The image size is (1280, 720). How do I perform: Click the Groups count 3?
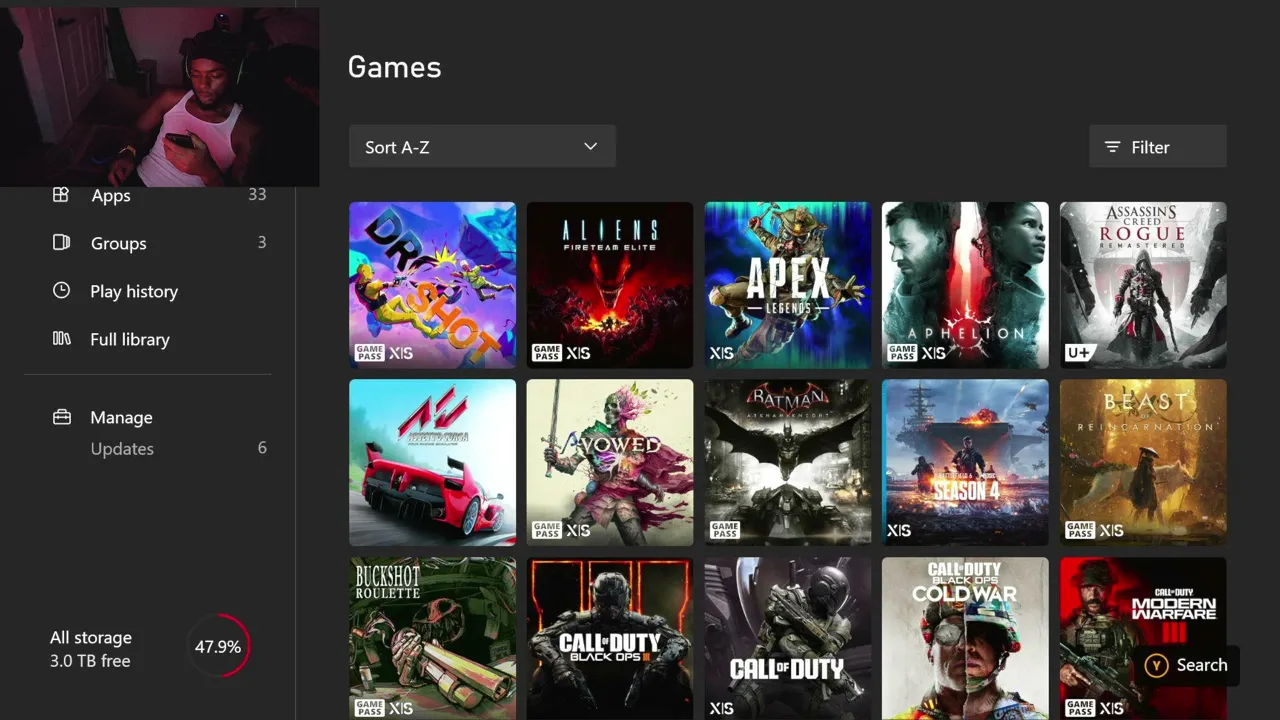(262, 243)
